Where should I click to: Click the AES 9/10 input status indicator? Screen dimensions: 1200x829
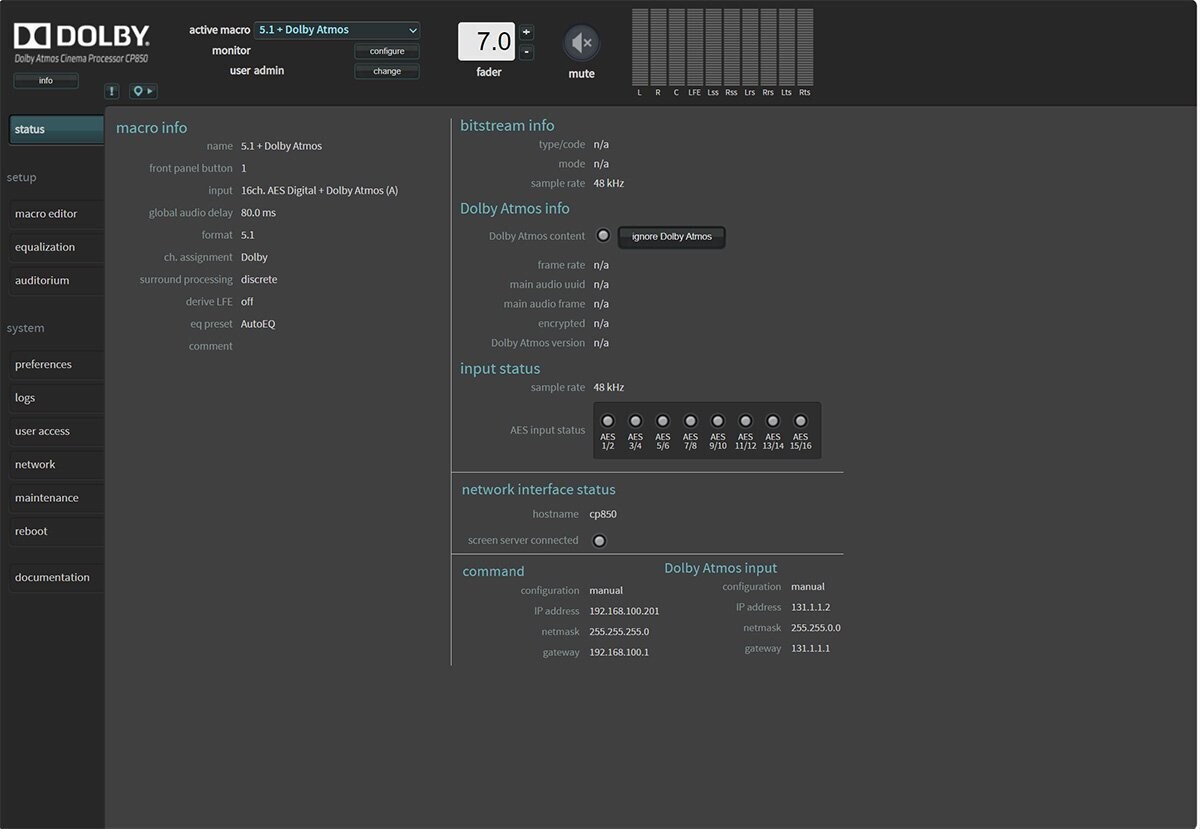(x=718, y=421)
